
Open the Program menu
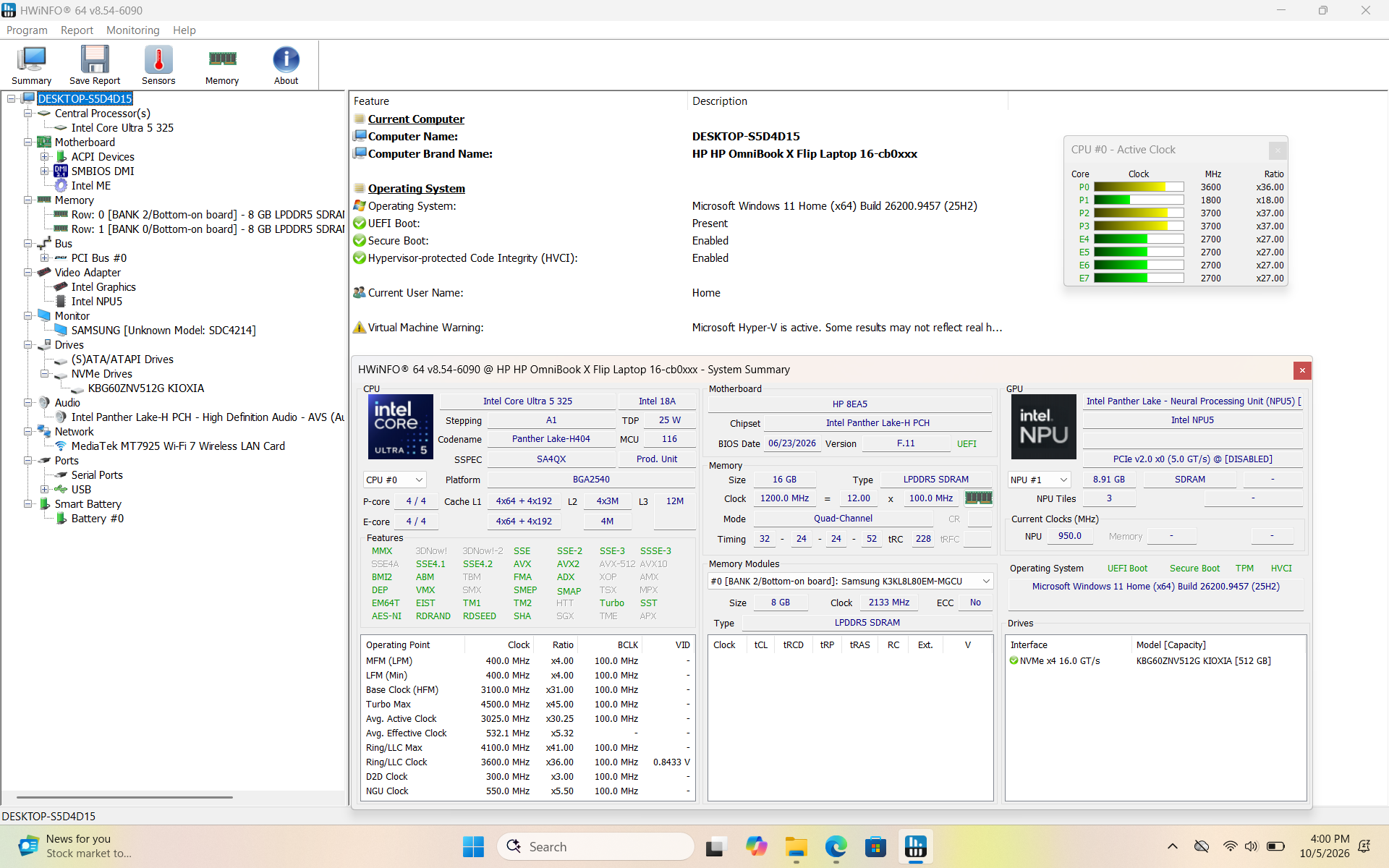(x=27, y=30)
